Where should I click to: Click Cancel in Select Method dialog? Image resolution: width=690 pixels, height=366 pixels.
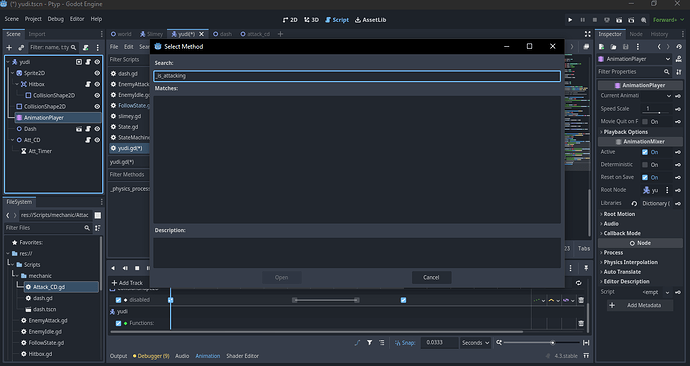coord(431,278)
